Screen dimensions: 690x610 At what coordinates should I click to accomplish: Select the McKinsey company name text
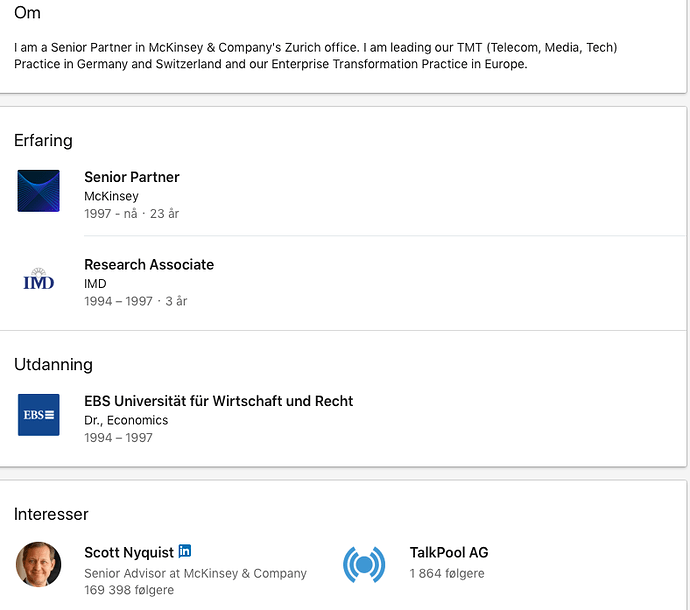111,196
